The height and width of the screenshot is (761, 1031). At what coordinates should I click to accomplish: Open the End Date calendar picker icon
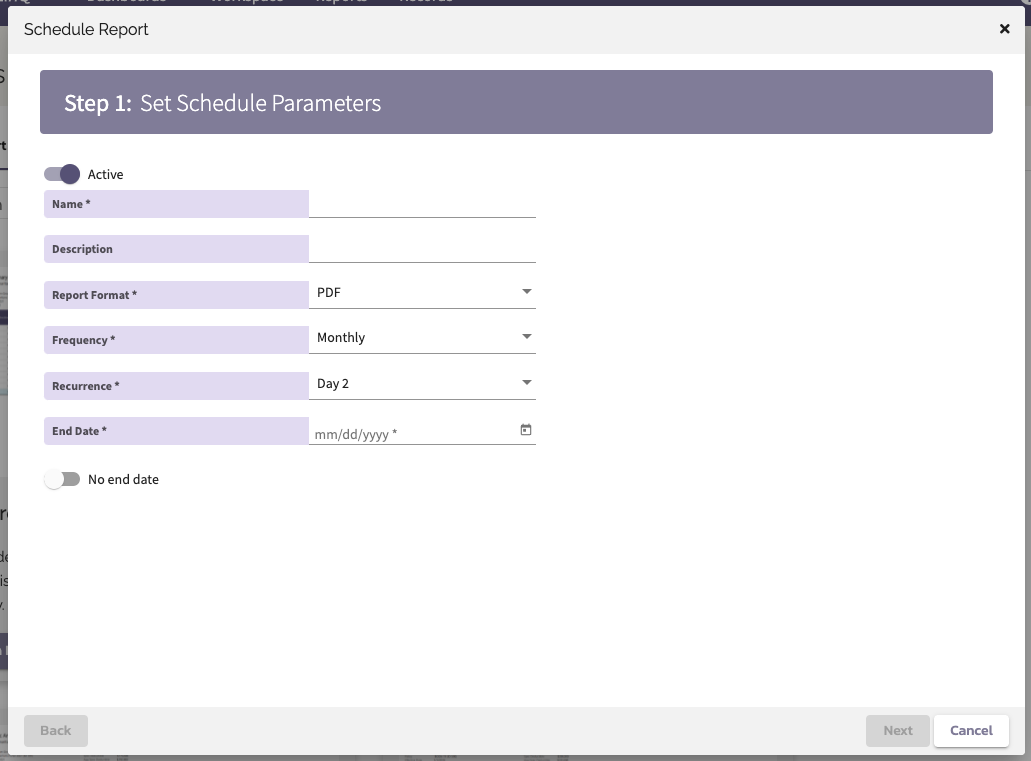(525, 429)
